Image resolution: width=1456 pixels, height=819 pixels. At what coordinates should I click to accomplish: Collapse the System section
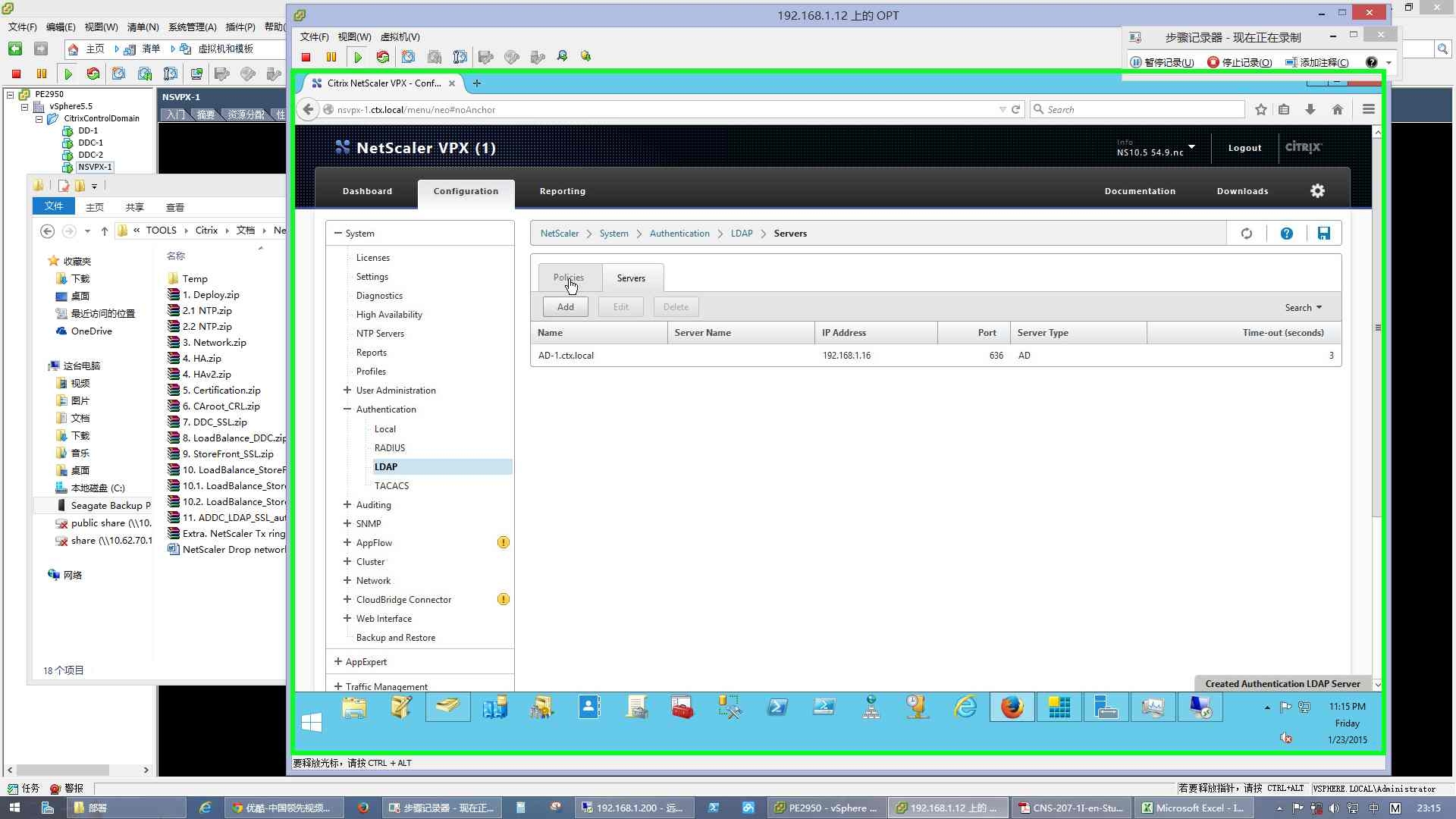[338, 234]
